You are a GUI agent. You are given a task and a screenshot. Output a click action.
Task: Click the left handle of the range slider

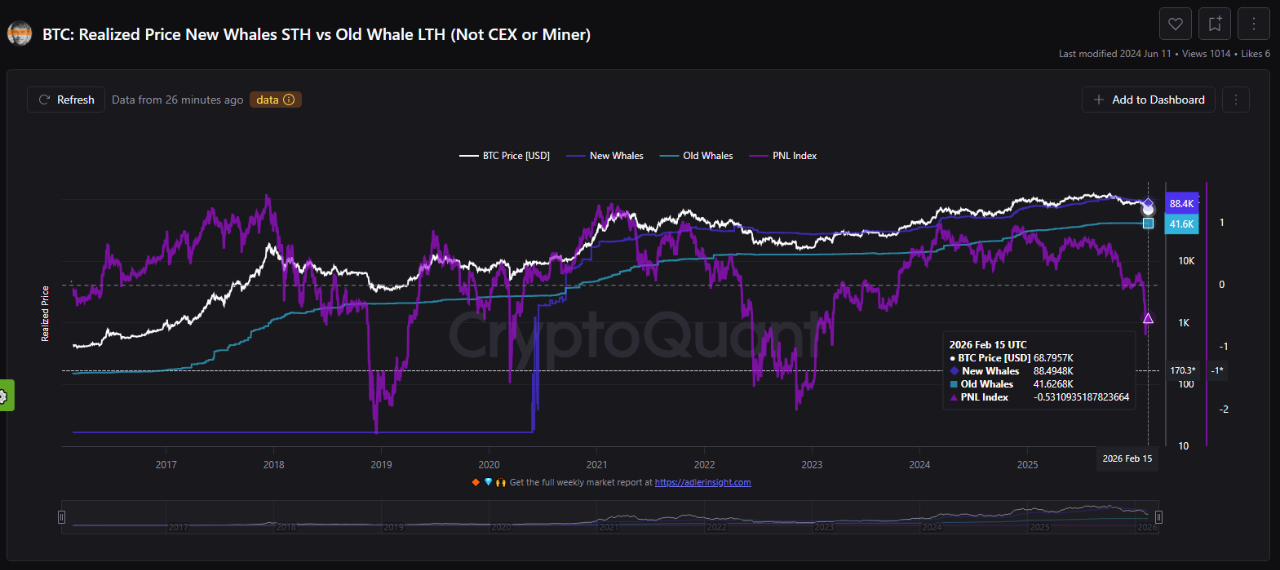[62, 517]
